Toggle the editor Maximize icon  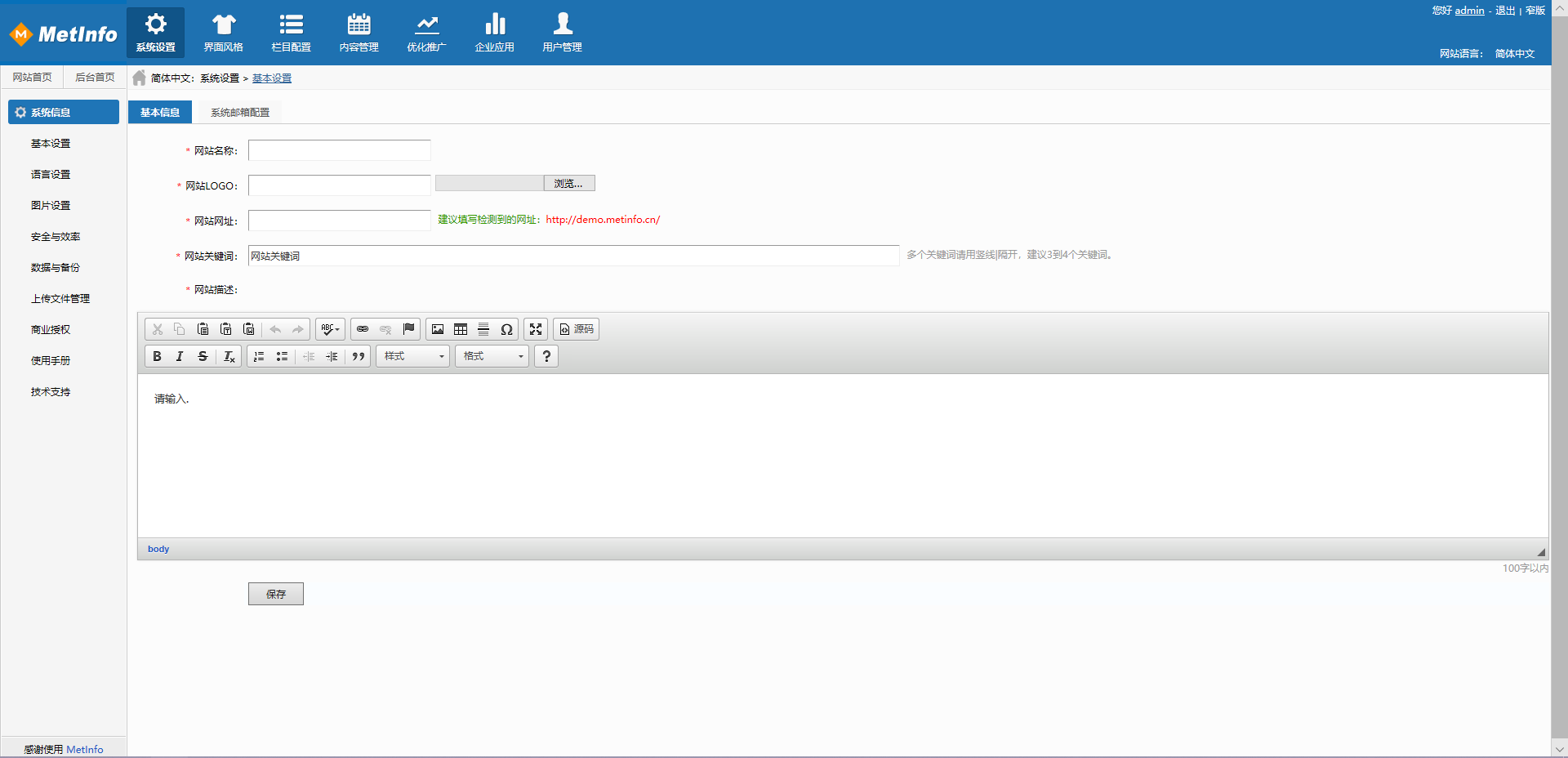click(536, 329)
